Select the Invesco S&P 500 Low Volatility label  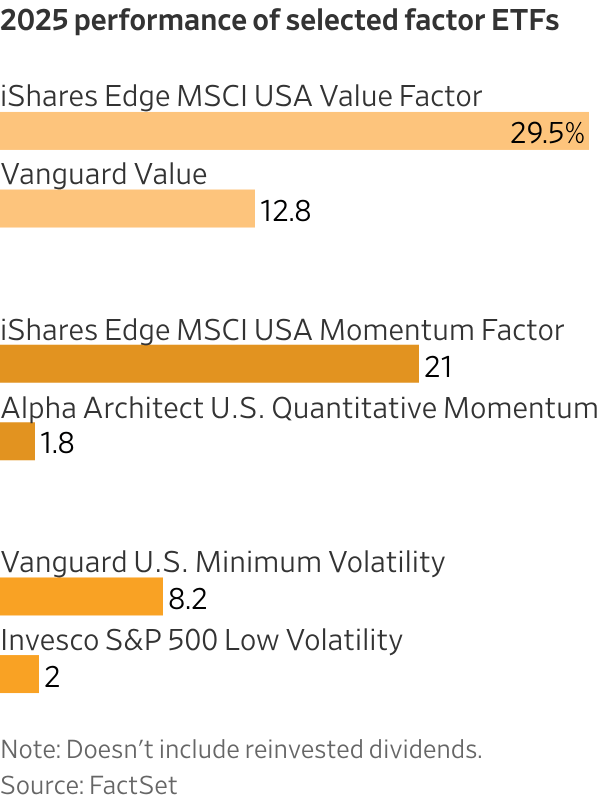(x=202, y=640)
